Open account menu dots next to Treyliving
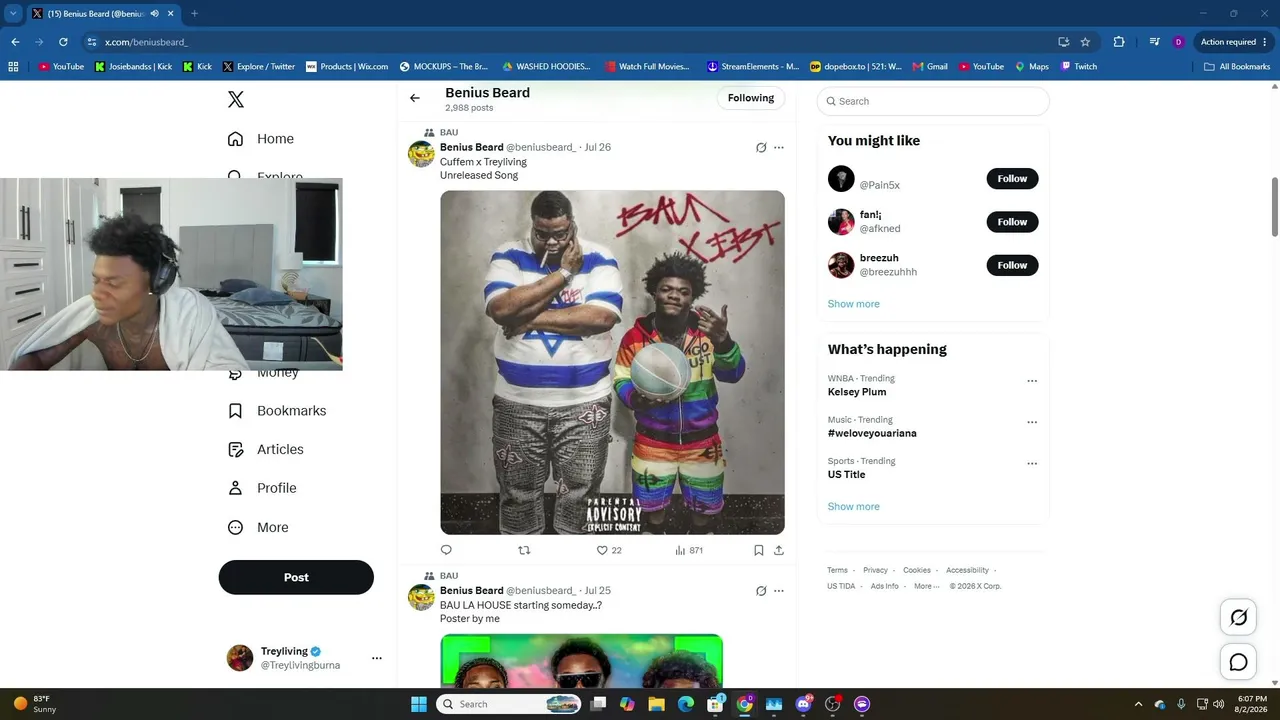 (x=377, y=658)
